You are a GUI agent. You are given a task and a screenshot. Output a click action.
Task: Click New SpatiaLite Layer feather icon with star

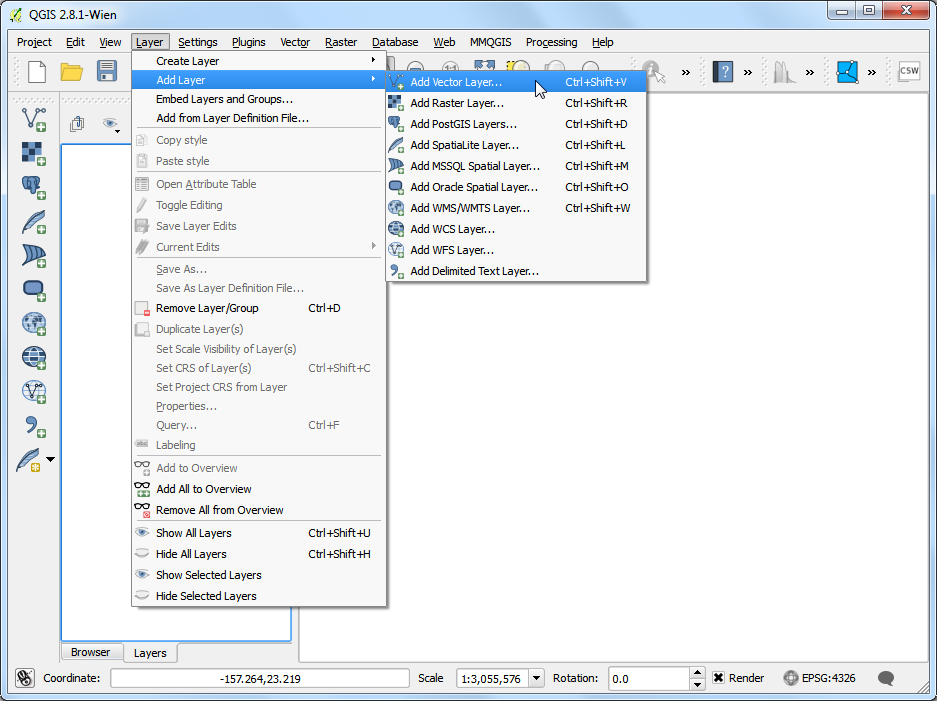pyautogui.click(x=29, y=460)
